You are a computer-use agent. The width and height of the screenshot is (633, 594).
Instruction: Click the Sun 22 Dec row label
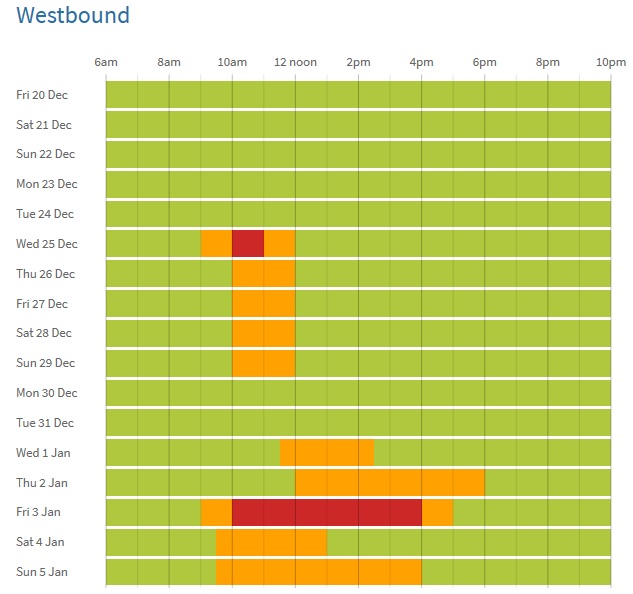(x=45, y=154)
